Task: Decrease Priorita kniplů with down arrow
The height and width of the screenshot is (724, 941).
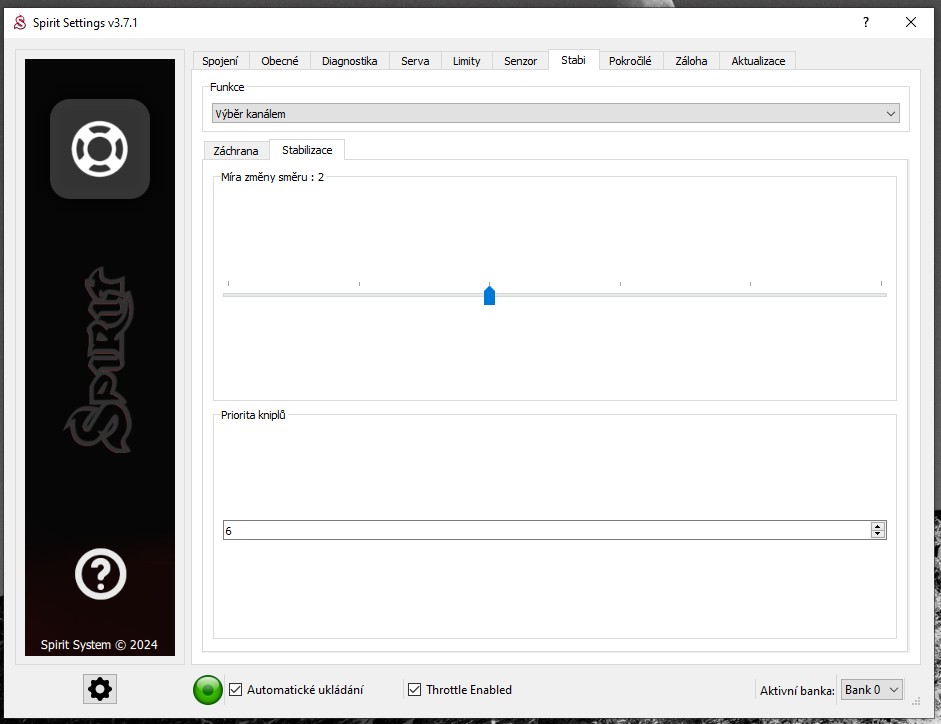Action: pos(878,534)
